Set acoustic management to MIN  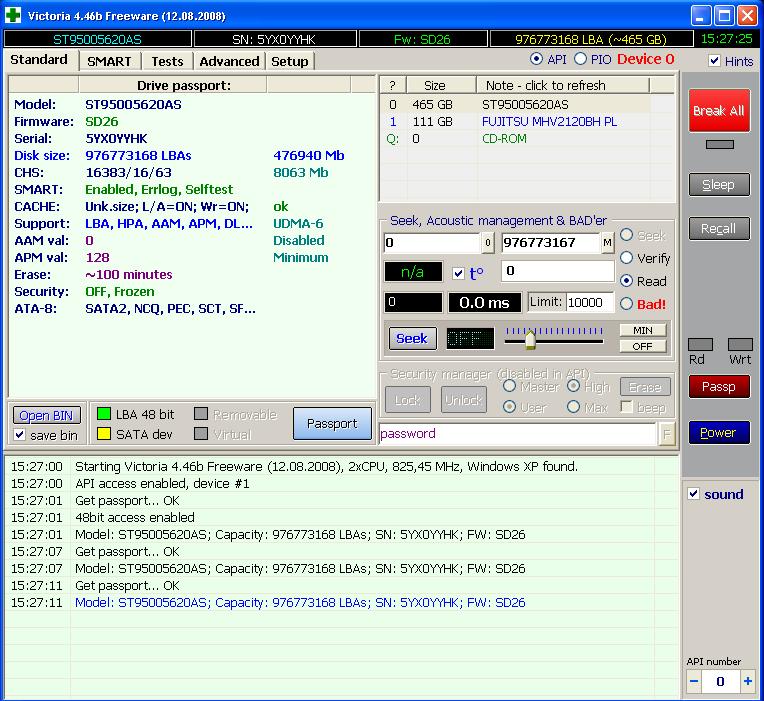642,330
